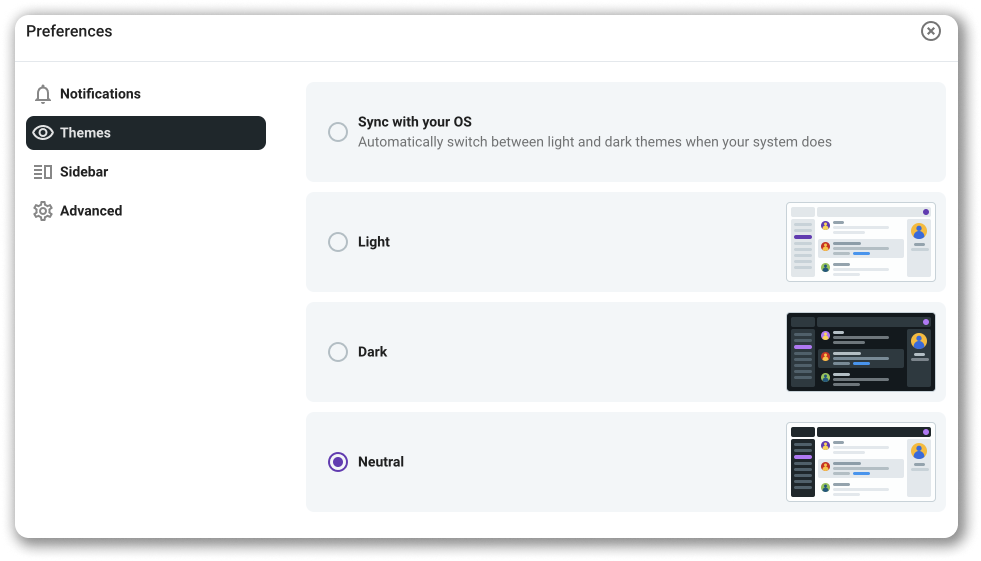Click the selected Neutral radio button
The height and width of the screenshot is (561, 981).
tap(338, 462)
